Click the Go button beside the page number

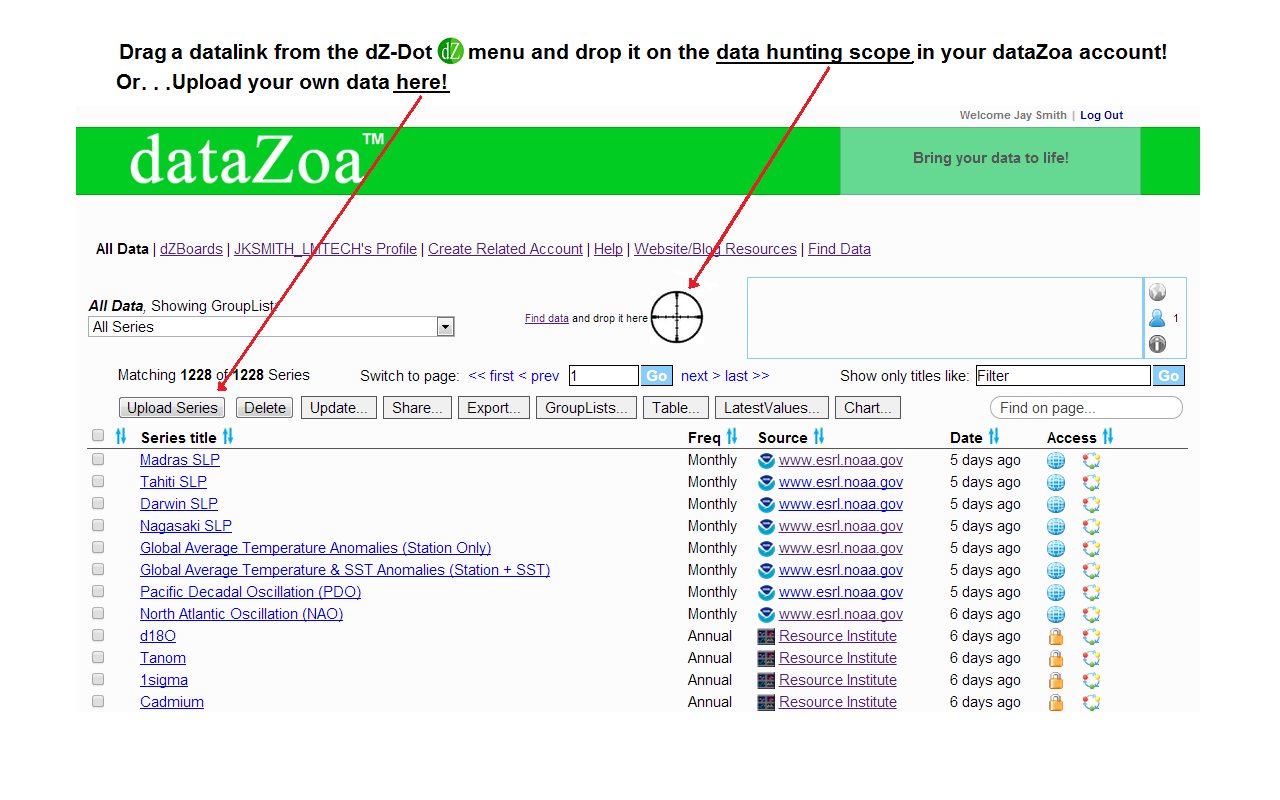657,376
